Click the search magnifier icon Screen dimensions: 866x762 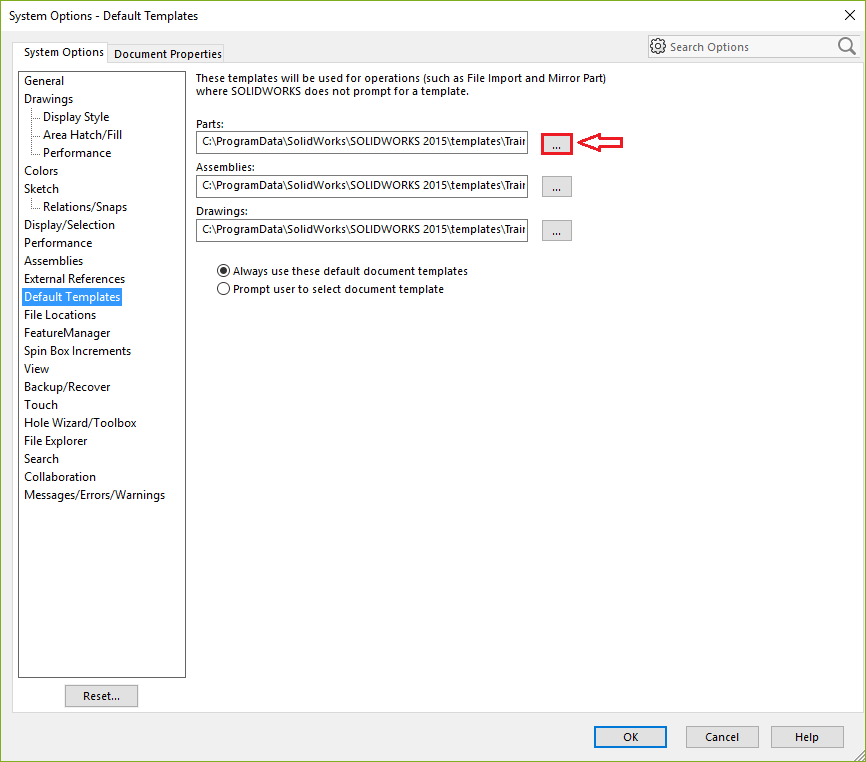pyautogui.click(x=846, y=46)
